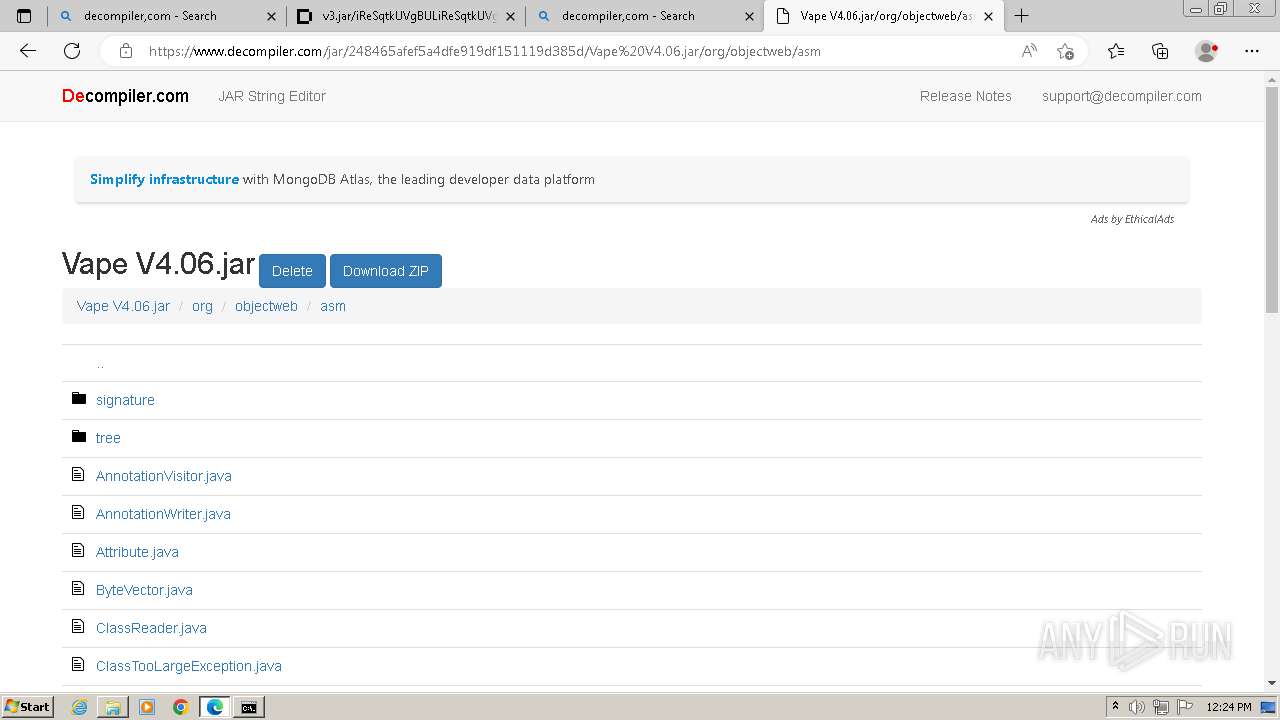Click file icon beside AnnotationWriter.java
Viewport: 1280px width, 720px height.
[78, 513]
